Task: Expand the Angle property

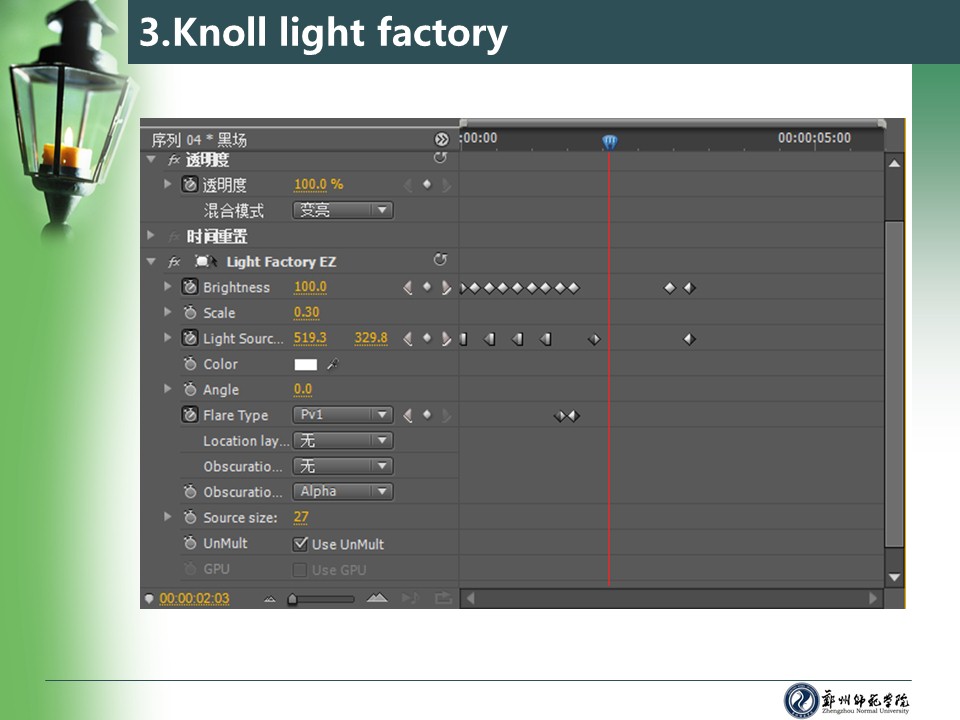Action: coord(167,388)
